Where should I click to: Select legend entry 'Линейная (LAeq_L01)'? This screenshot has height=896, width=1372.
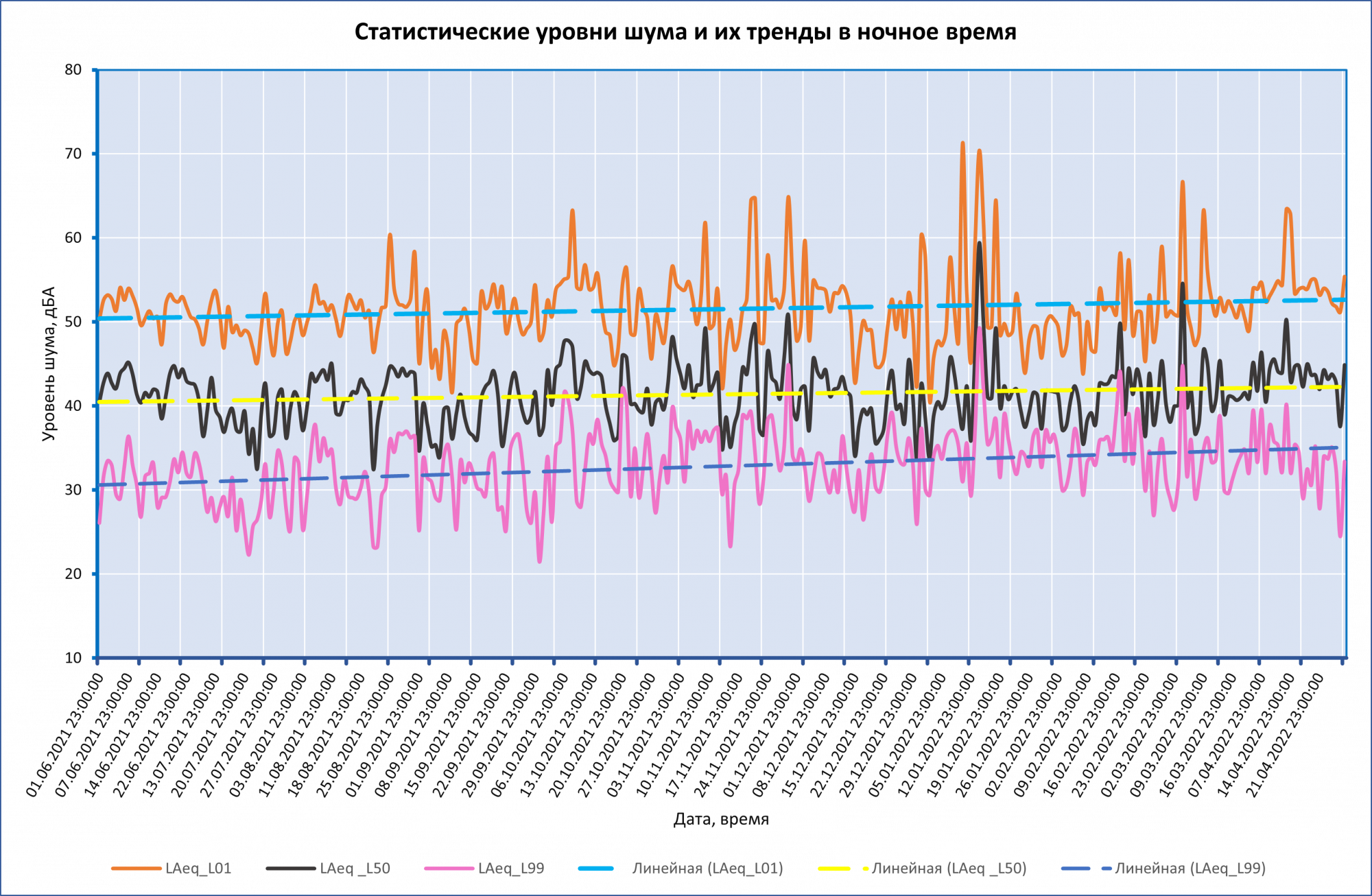pos(707,869)
